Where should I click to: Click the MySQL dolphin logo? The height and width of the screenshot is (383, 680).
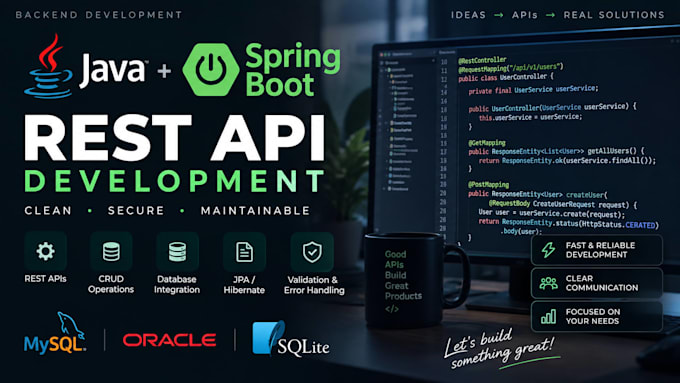[55, 333]
